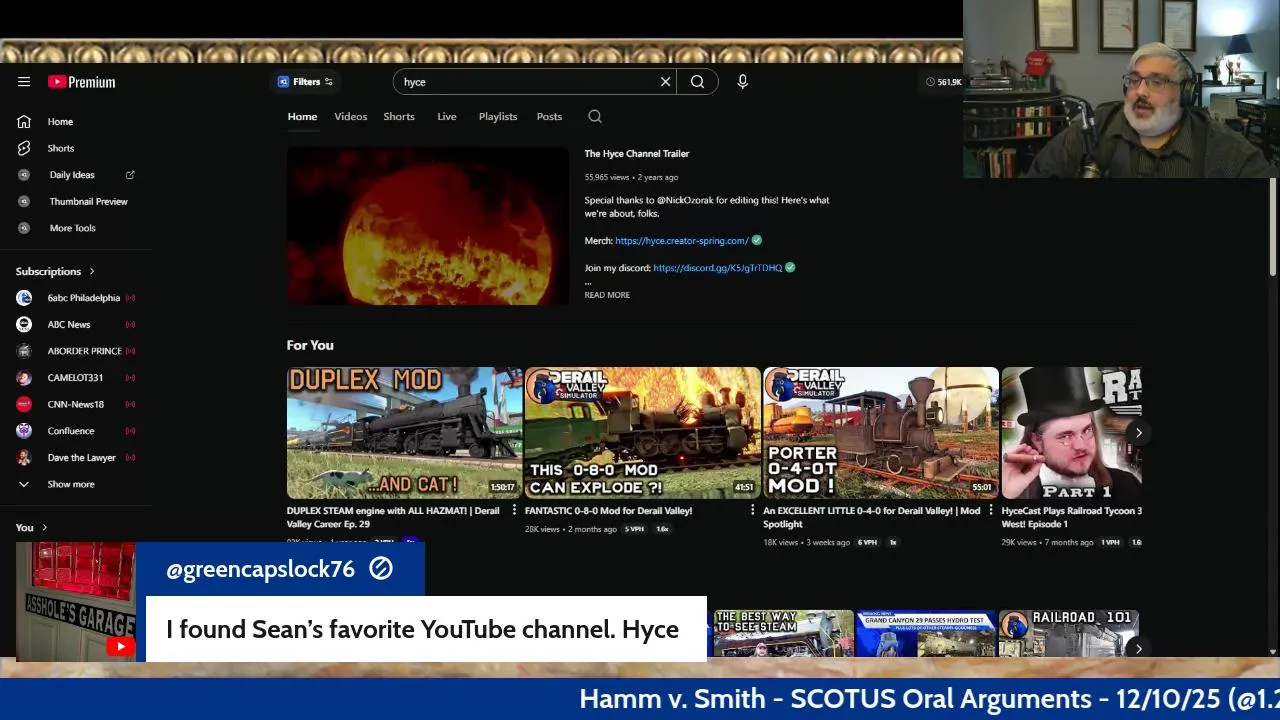Expand the Subscriptions section
1280x720 pixels.
coord(55,271)
